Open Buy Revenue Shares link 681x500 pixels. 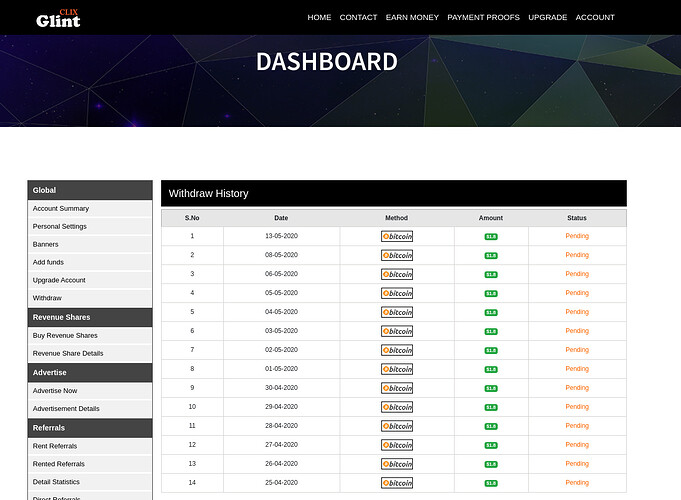coord(65,336)
